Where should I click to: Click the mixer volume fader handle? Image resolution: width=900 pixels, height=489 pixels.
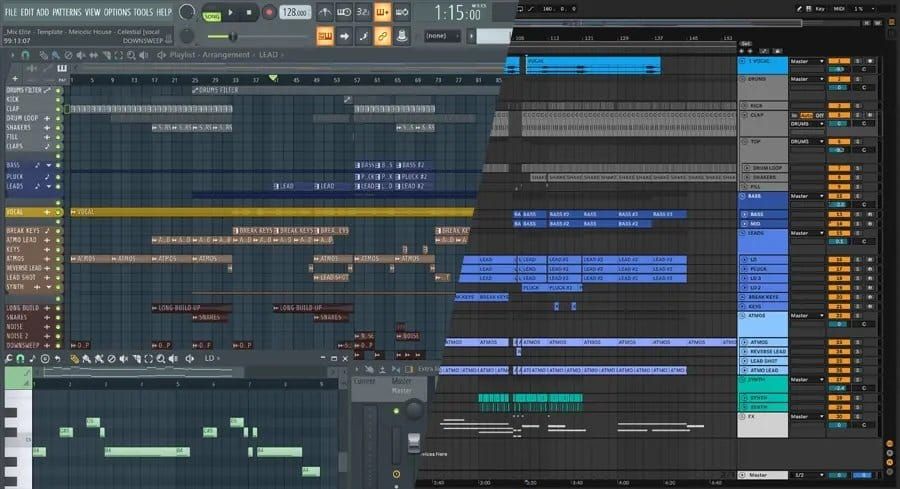[414, 443]
